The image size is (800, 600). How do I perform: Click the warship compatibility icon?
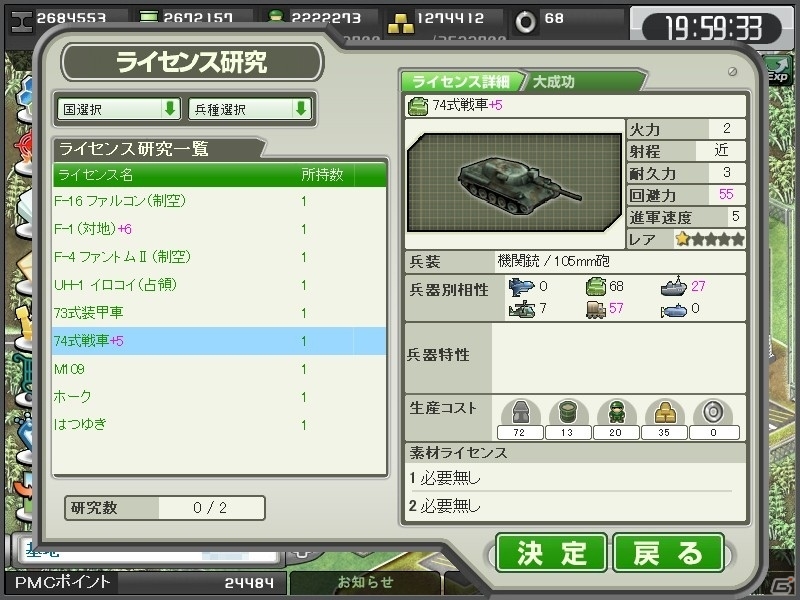674,286
